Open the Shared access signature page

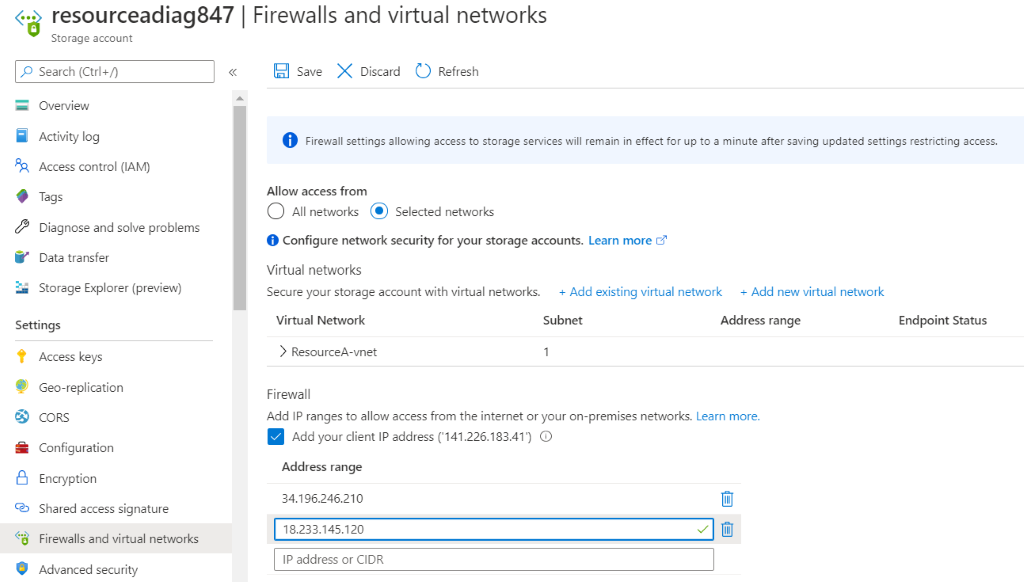pyautogui.click(x=103, y=508)
